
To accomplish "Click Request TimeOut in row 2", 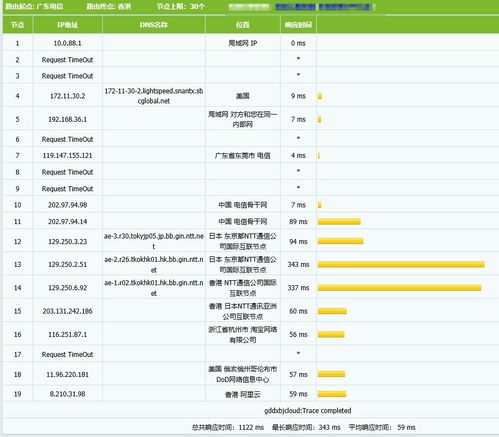I will click(x=67, y=60).
